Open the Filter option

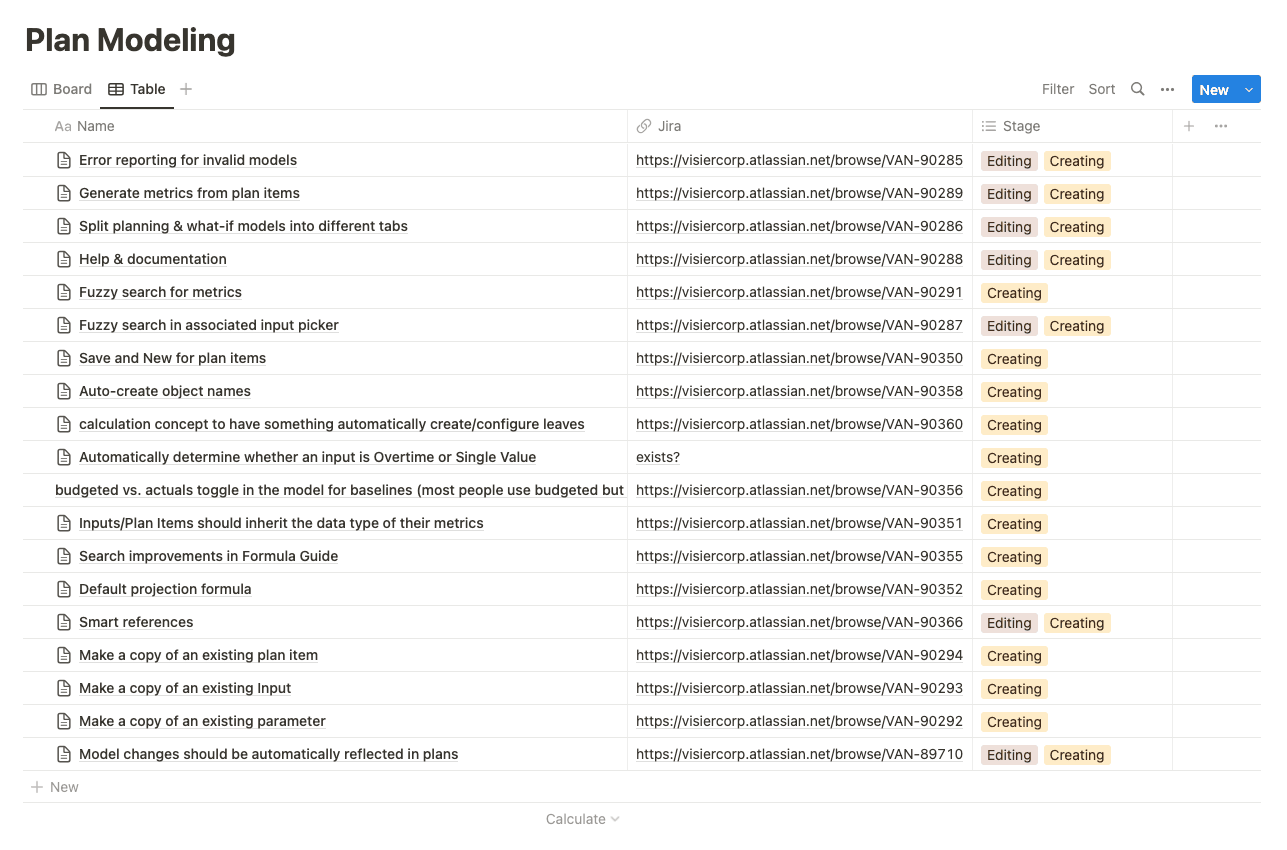pyautogui.click(x=1058, y=89)
